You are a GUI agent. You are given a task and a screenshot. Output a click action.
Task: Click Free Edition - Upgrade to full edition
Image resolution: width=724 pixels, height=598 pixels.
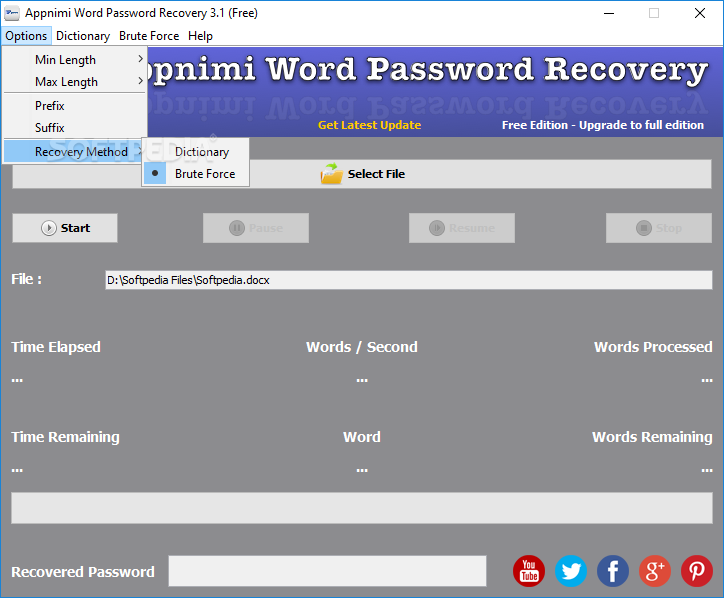(x=603, y=125)
